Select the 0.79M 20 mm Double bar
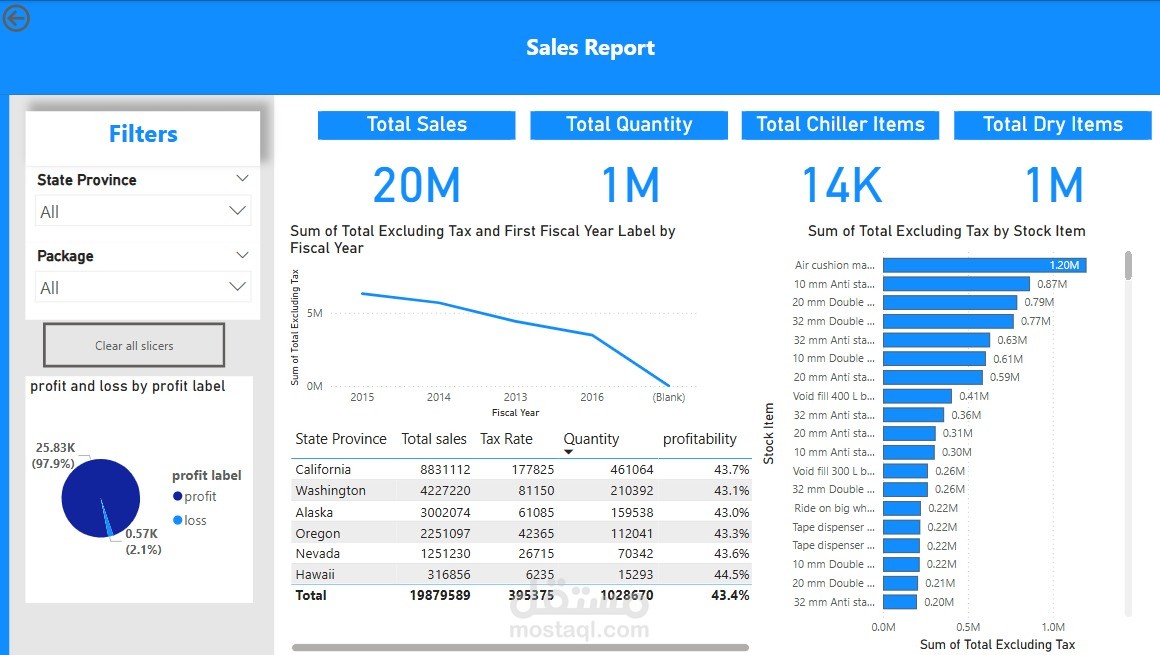The width and height of the screenshot is (1160, 655). pos(950,302)
